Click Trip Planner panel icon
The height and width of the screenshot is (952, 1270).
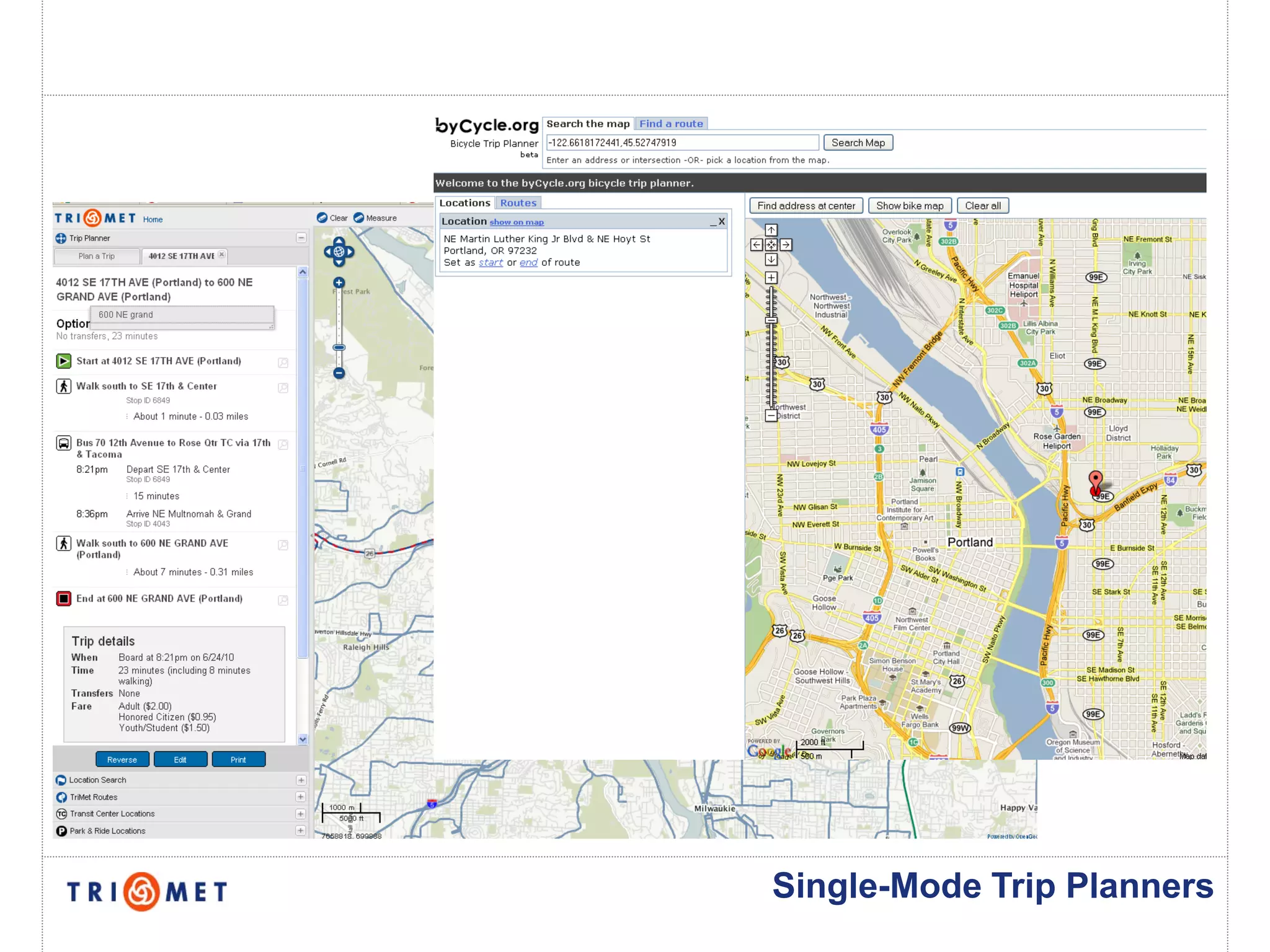click(x=61, y=238)
